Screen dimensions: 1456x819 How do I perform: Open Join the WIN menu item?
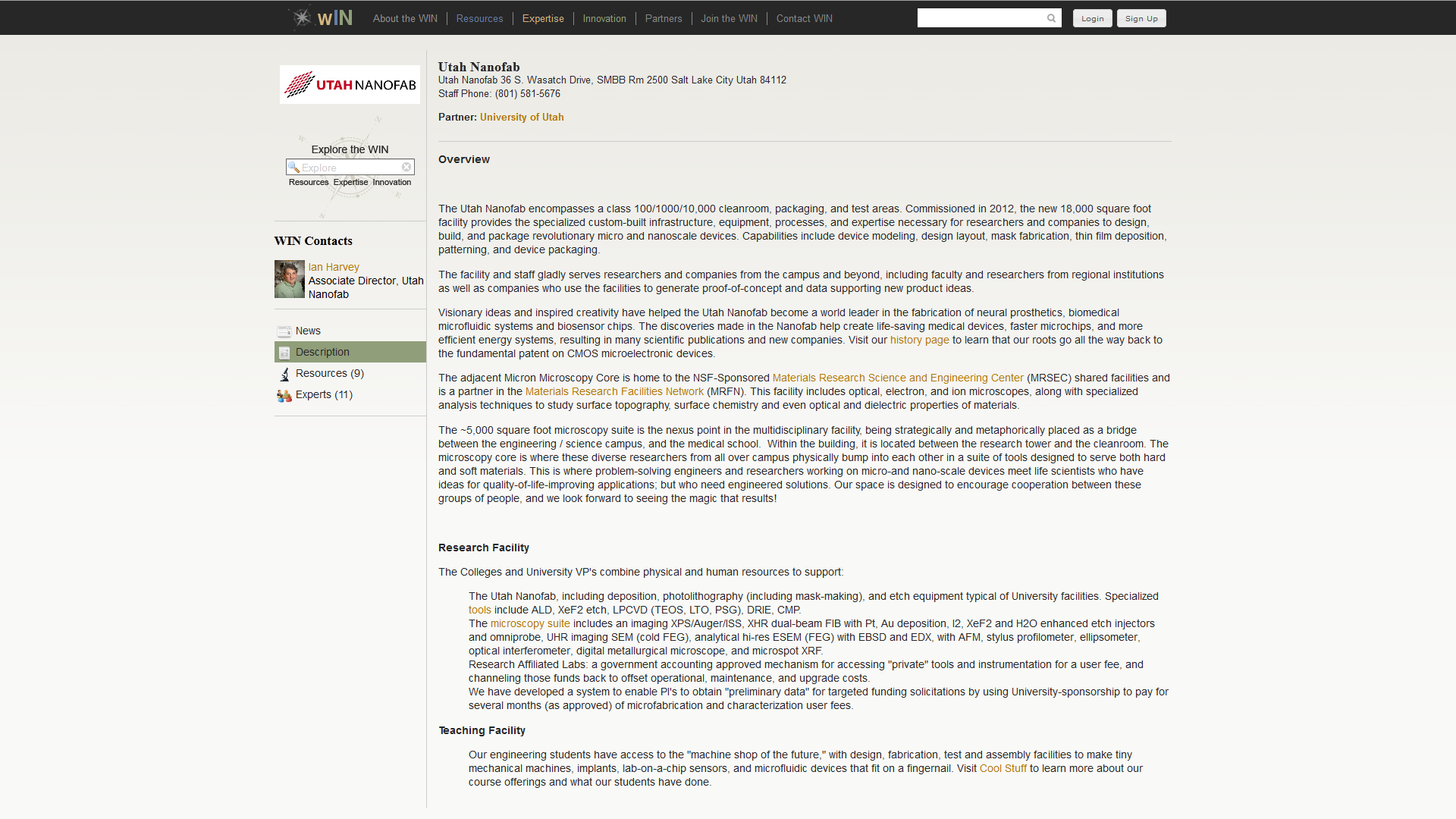(x=729, y=18)
